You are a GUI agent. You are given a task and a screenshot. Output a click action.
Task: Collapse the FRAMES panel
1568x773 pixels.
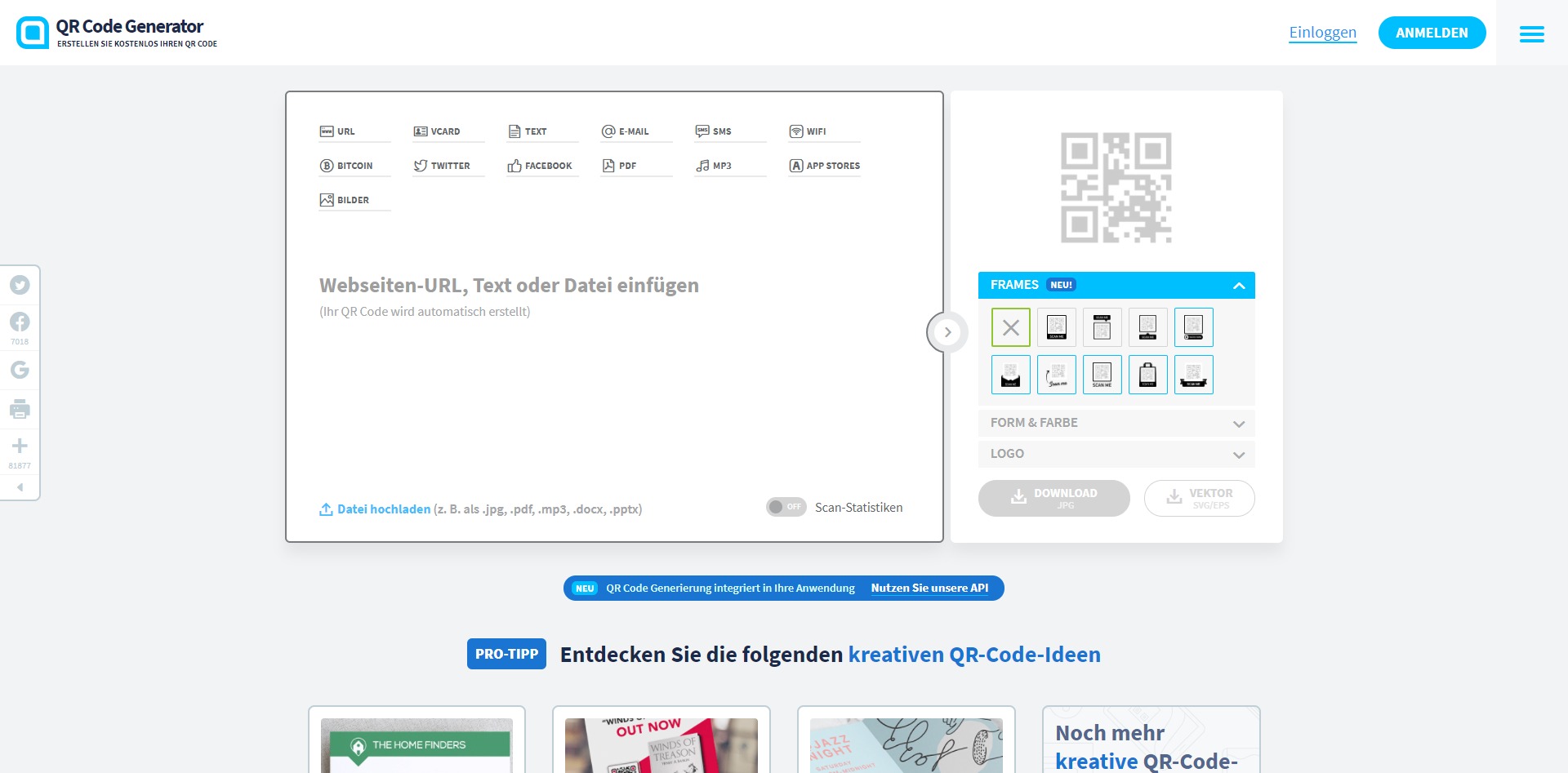click(x=1239, y=285)
